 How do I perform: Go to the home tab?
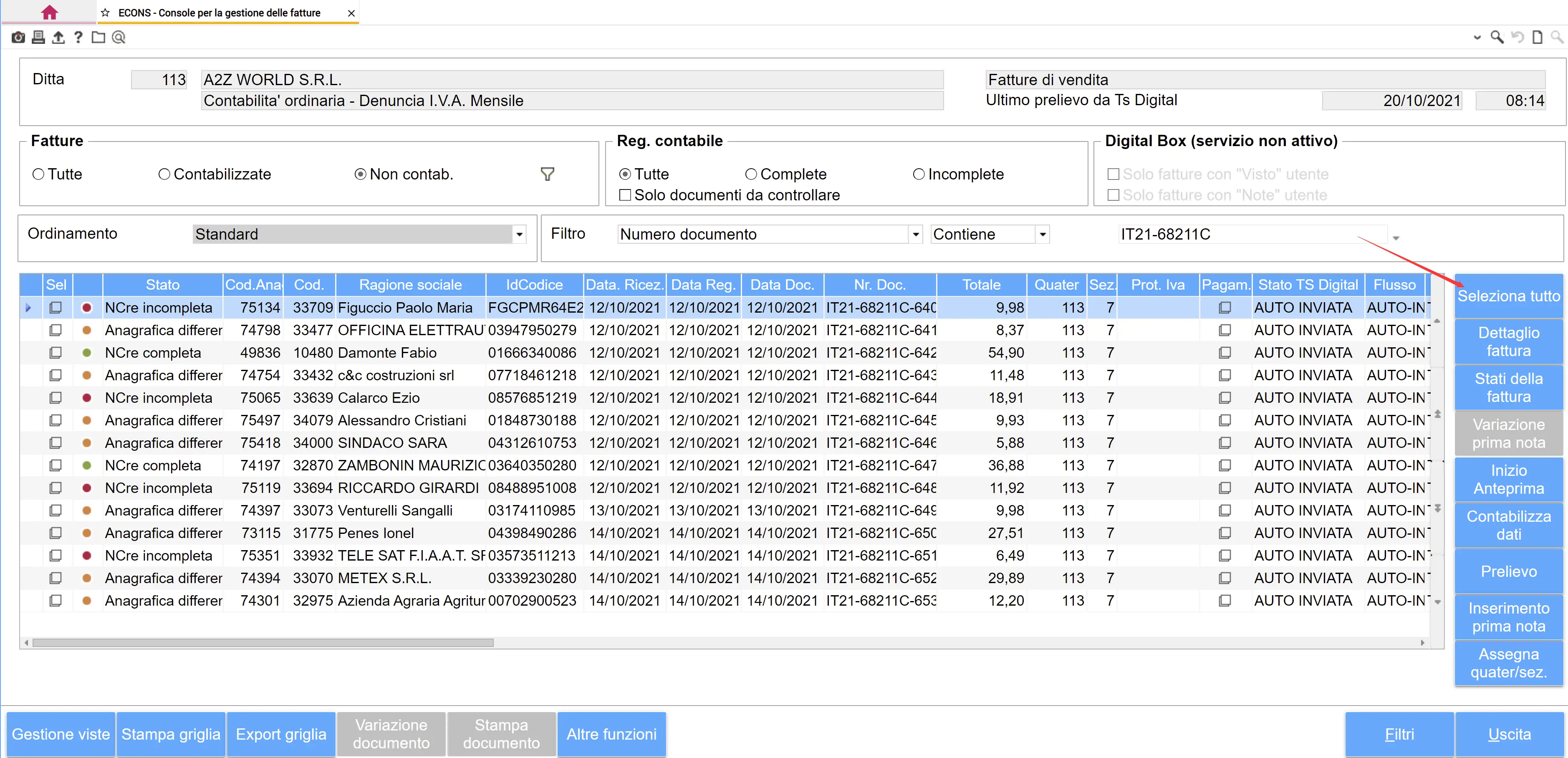(49, 12)
